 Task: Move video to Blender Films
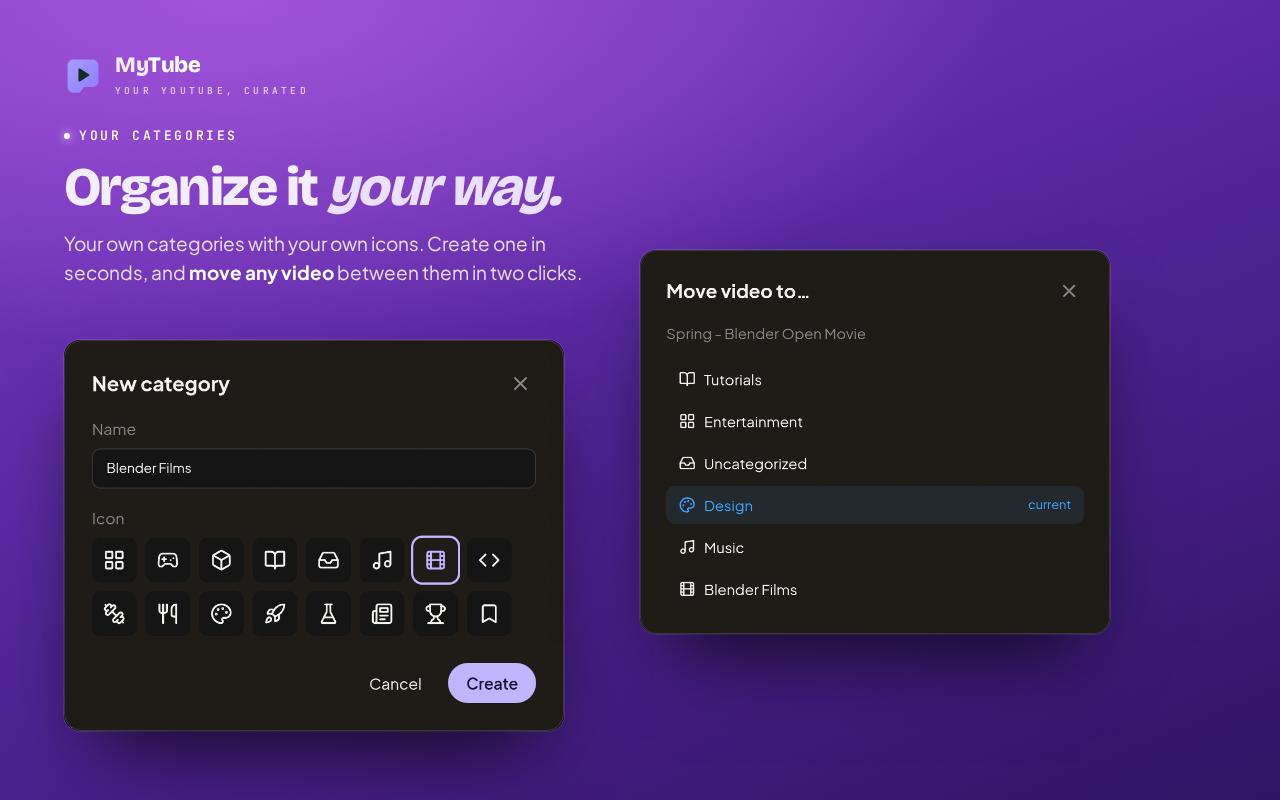click(x=875, y=590)
